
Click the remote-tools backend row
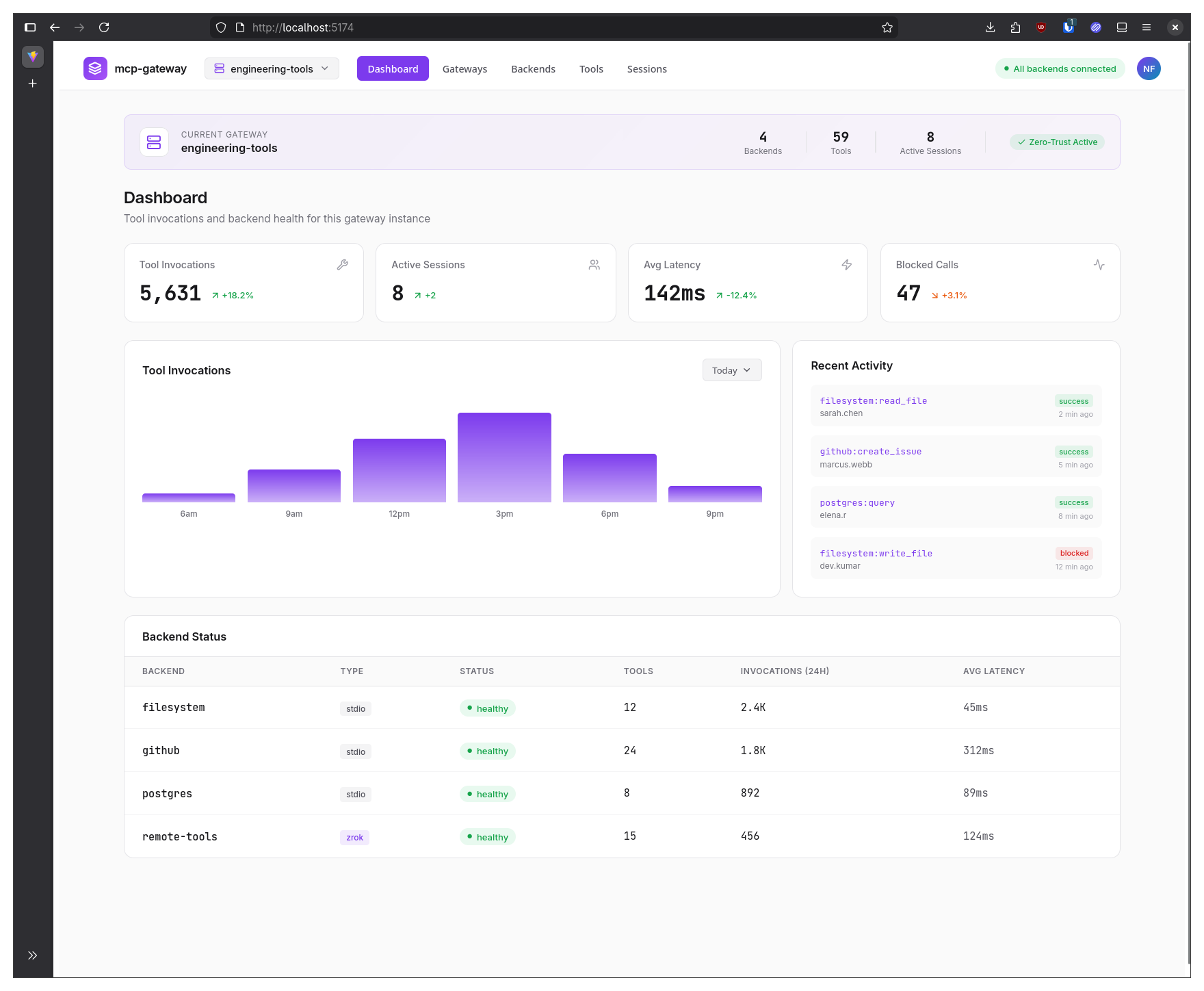pyautogui.click(x=622, y=836)
